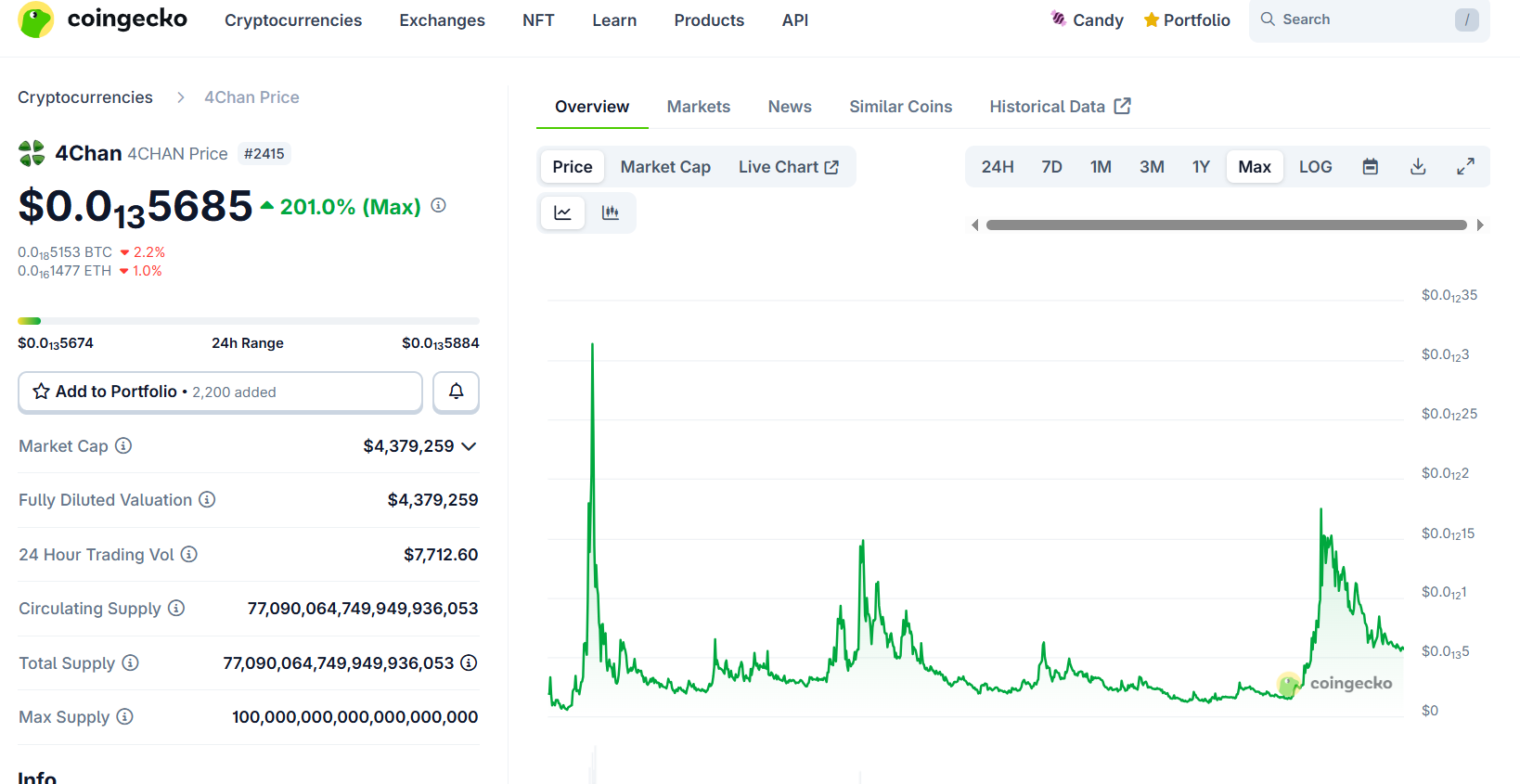Viewport: 1520px width, 784px height.
Task: Click the $4,379,259 Fully Diluted Valuation value
Action: point(433,500)
